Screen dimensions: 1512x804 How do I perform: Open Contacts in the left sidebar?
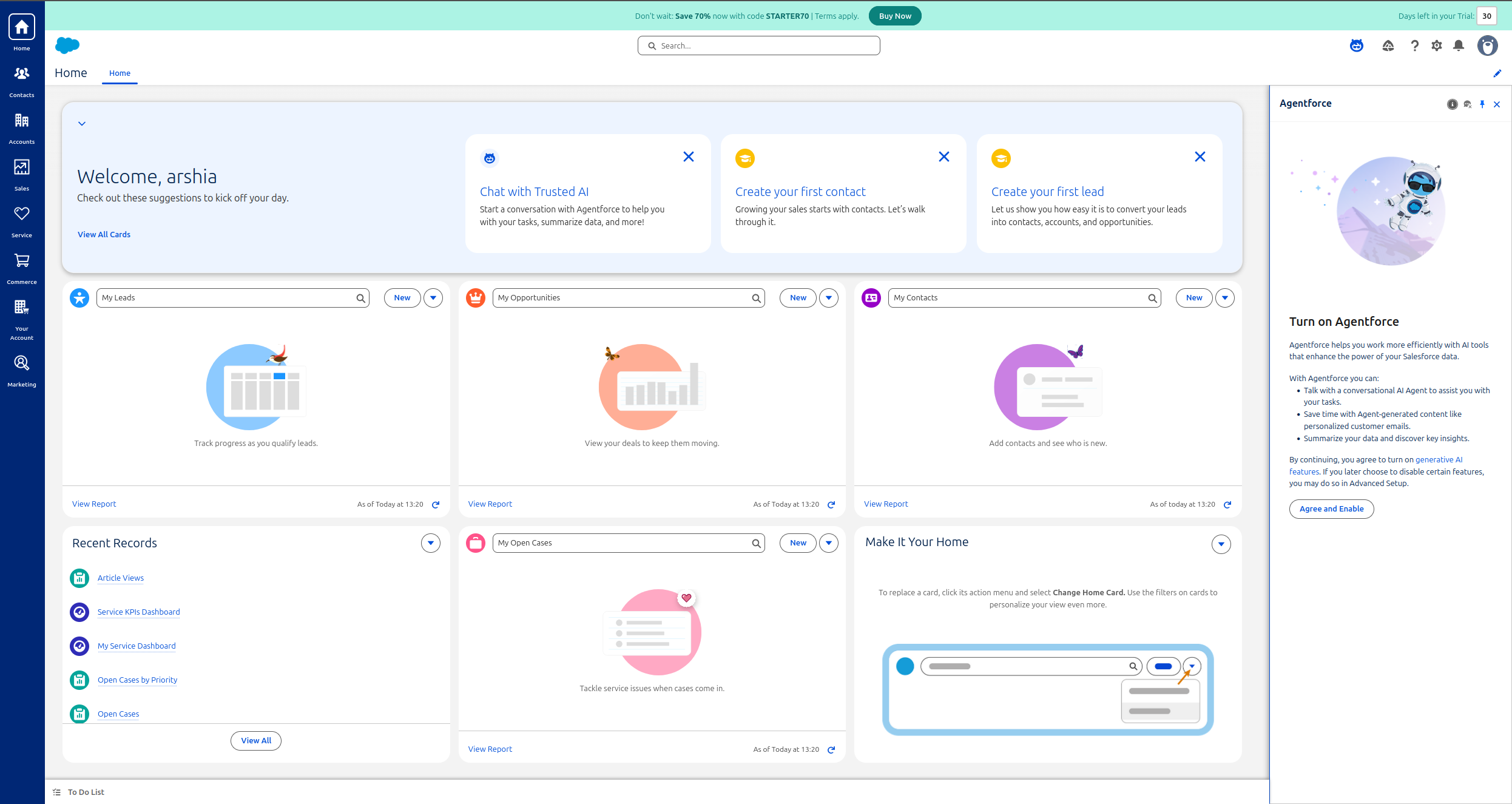click(x=22, y=81)
